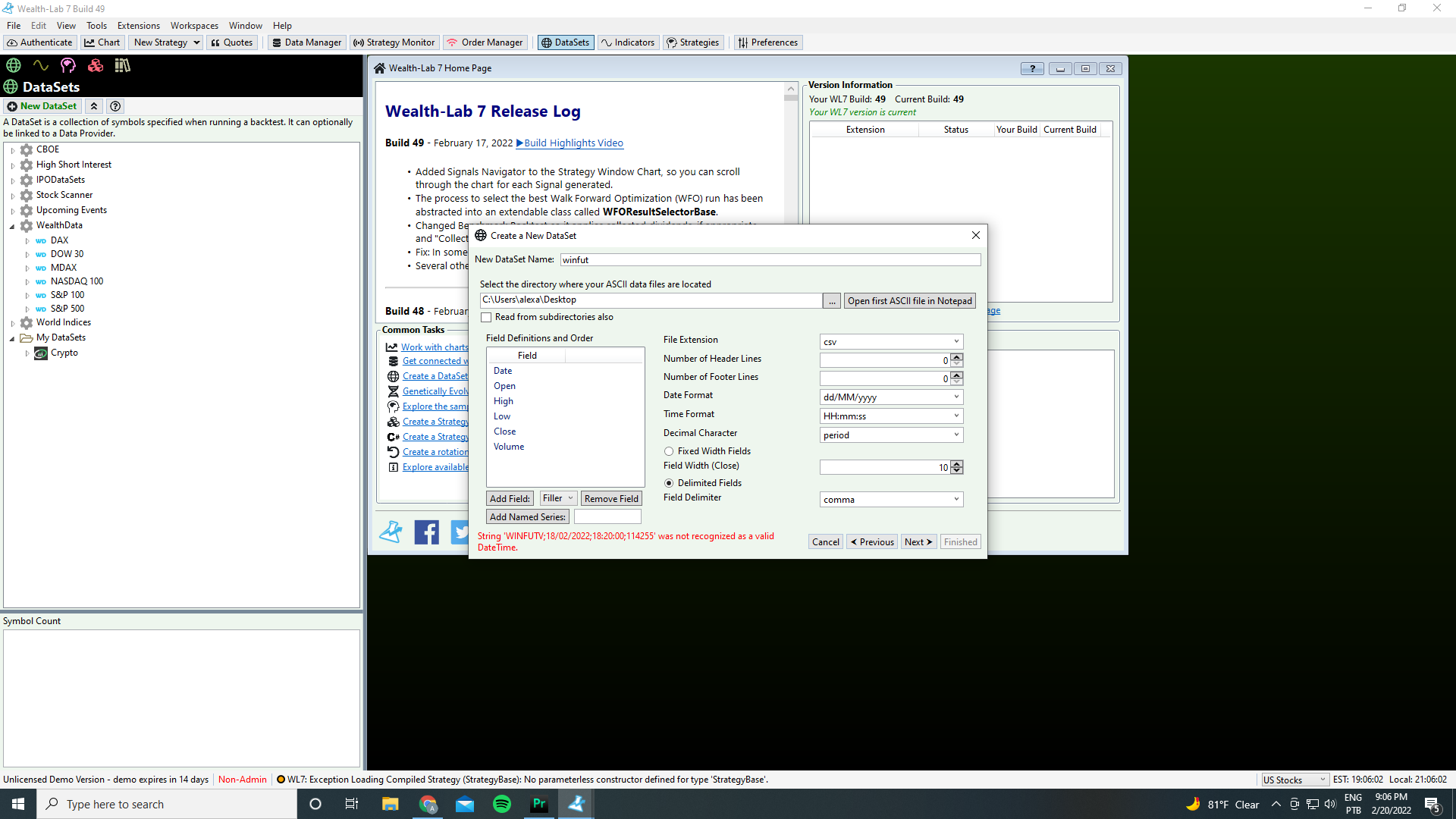Open Preferences from toolbar
Screen dimensions: 1456x819
pos(768,42)
